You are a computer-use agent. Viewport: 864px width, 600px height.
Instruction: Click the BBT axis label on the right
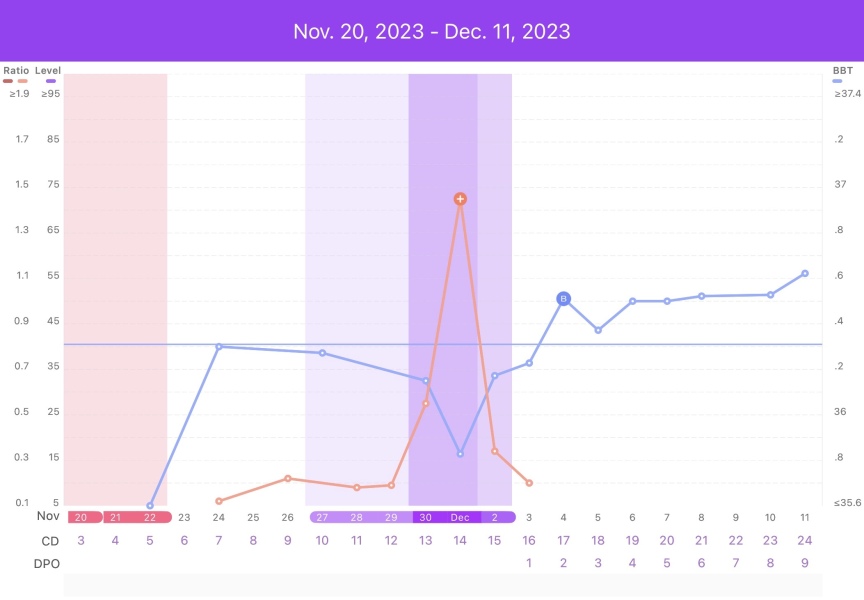(x=842, y=70)
